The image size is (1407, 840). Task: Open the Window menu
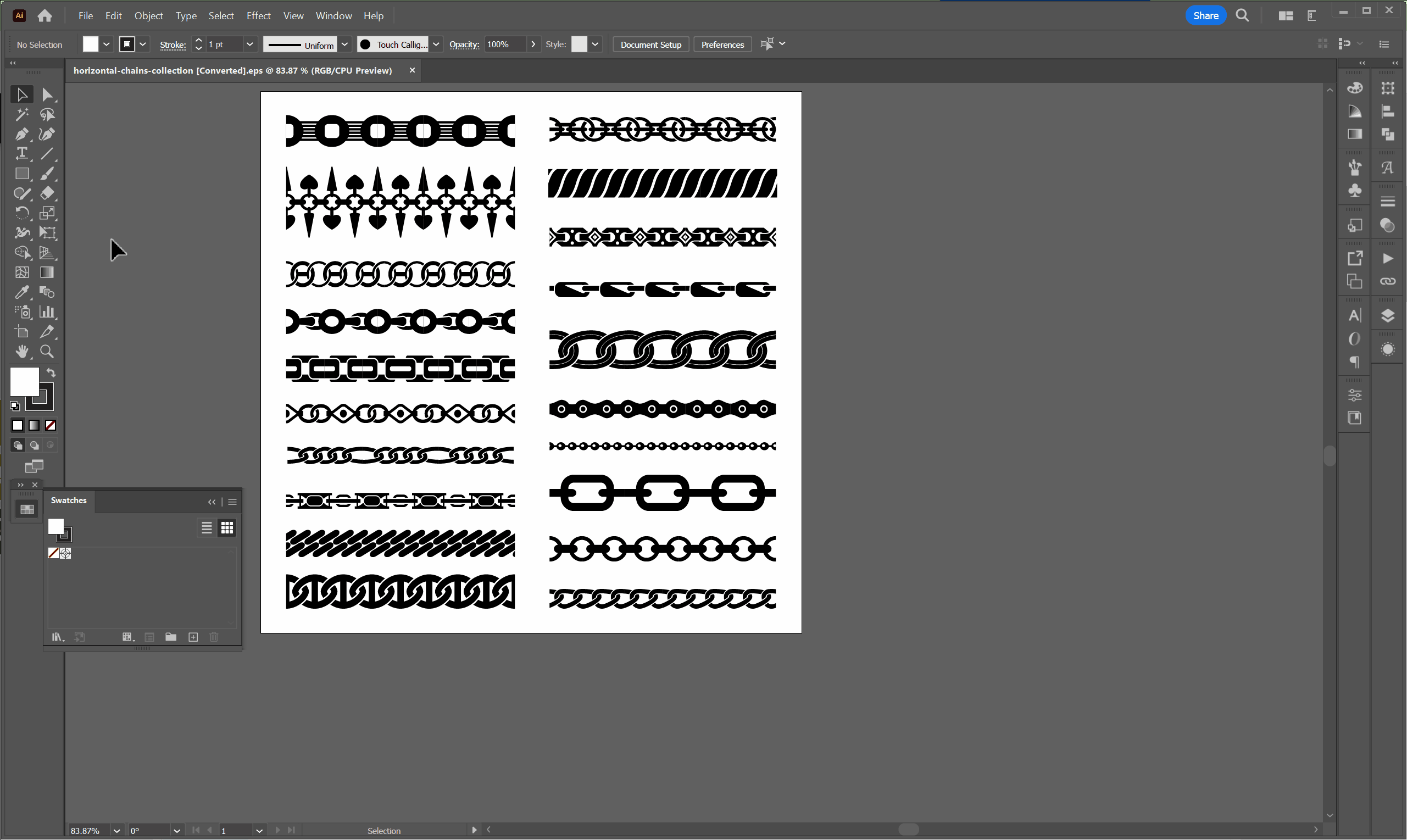point(333,16)
